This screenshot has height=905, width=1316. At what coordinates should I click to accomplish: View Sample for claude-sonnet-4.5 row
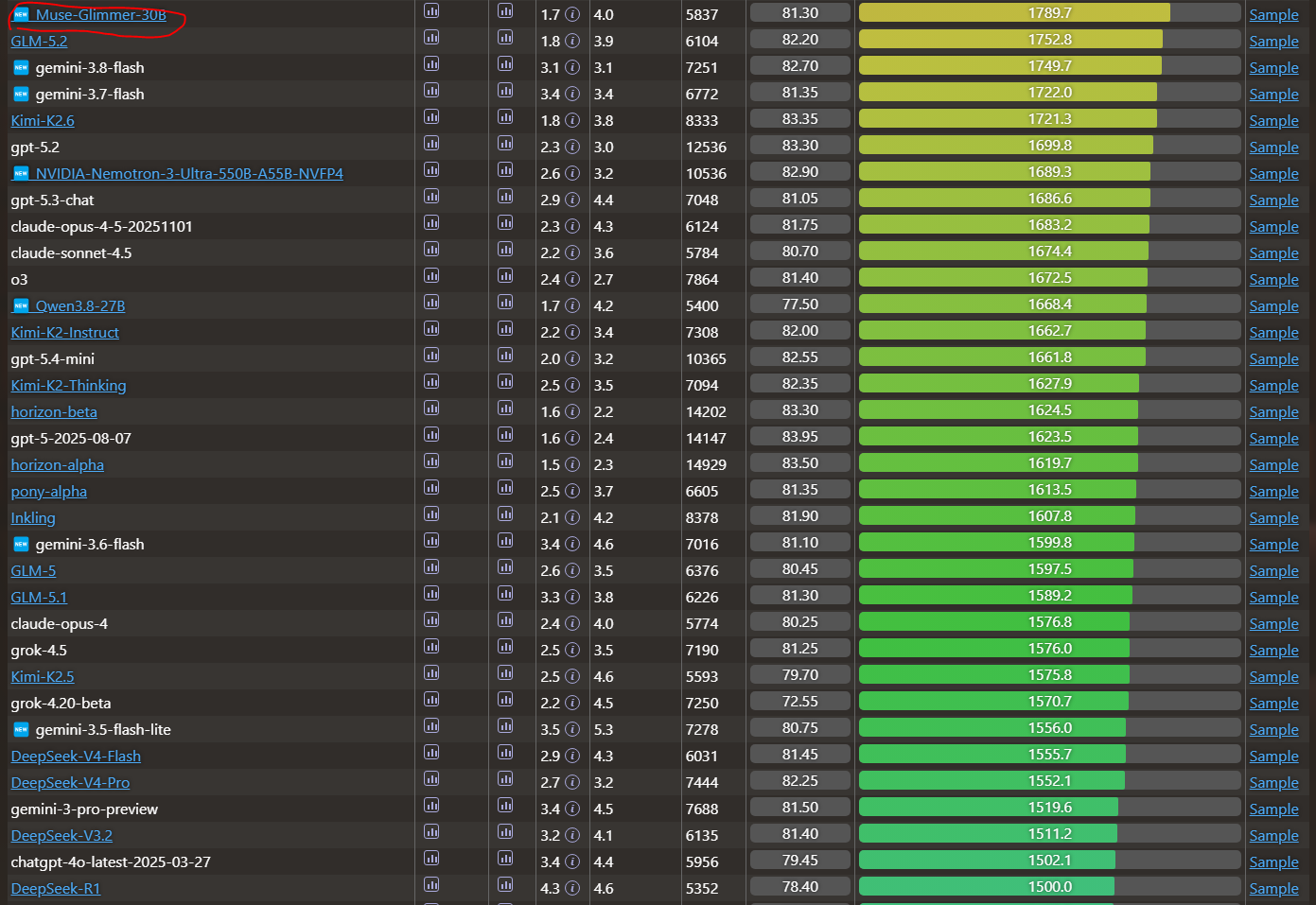coord(1273,253)
